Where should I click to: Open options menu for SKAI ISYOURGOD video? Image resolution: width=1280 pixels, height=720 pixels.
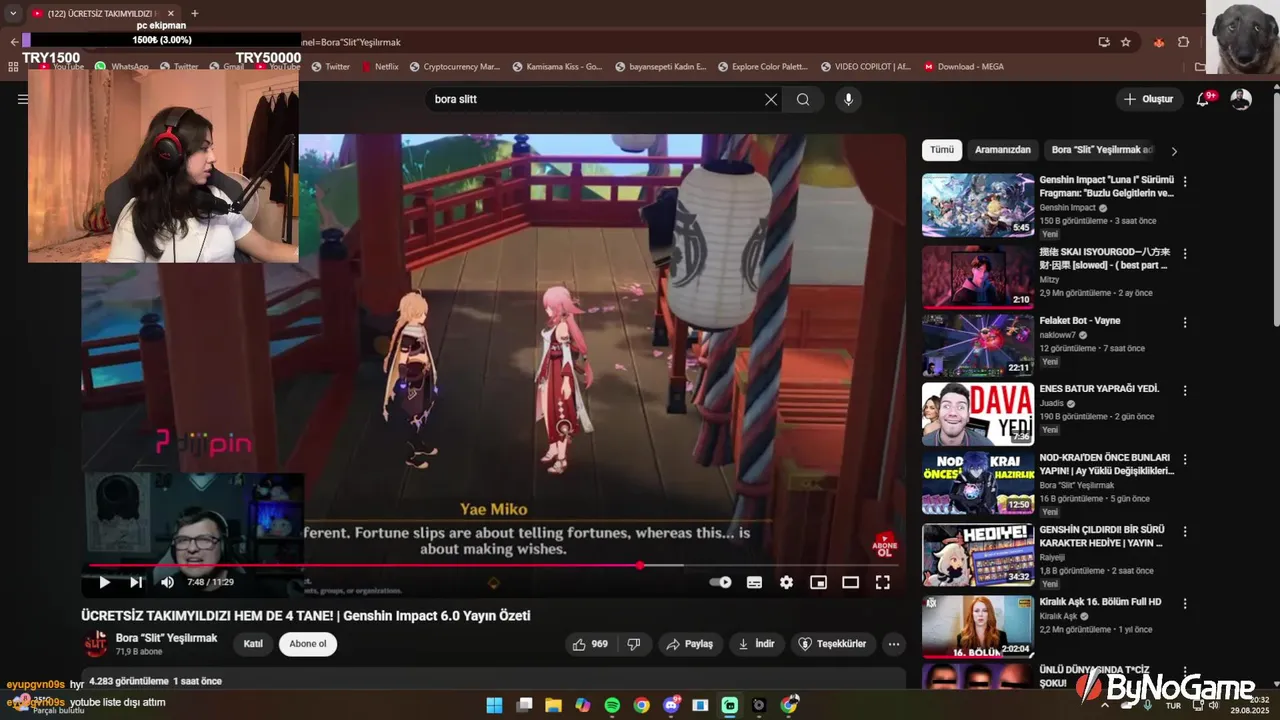pyautogui.click(x=1185, y=253)
